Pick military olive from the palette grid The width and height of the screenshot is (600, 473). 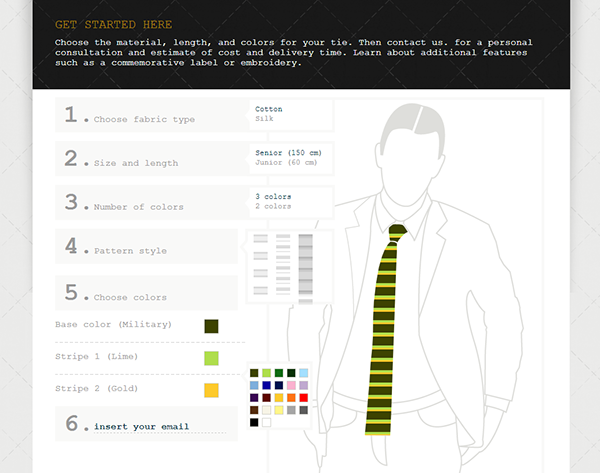click(x=254, y=373)
